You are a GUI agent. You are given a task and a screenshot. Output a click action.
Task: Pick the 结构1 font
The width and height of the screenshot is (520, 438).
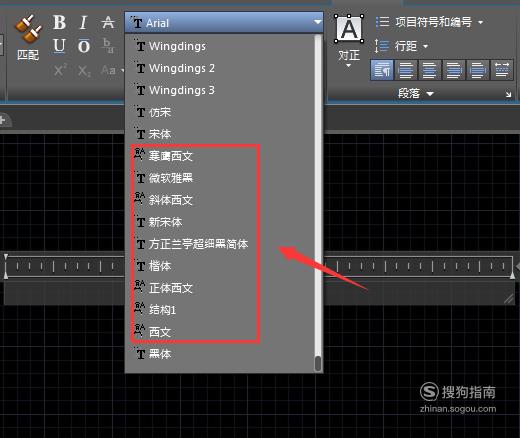click(220, 310)
